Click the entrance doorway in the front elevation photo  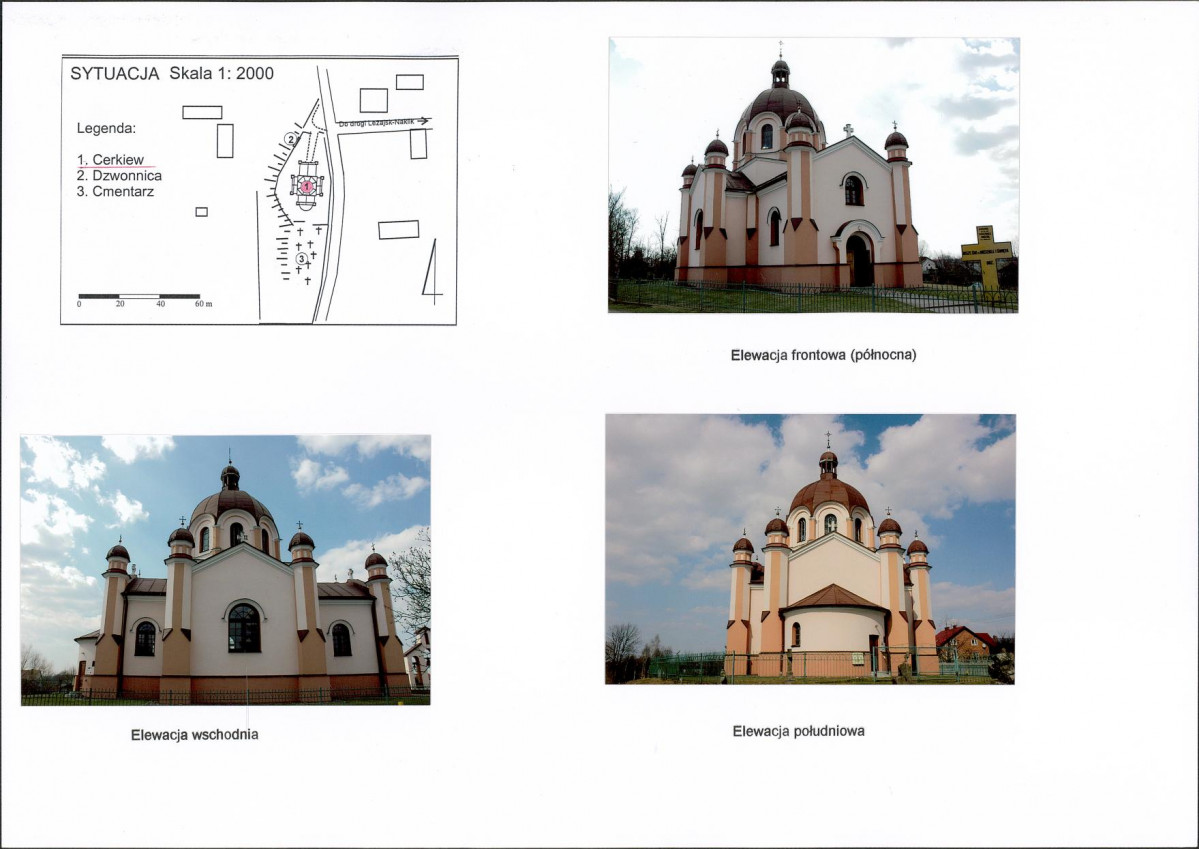click(x=859, y=261)
